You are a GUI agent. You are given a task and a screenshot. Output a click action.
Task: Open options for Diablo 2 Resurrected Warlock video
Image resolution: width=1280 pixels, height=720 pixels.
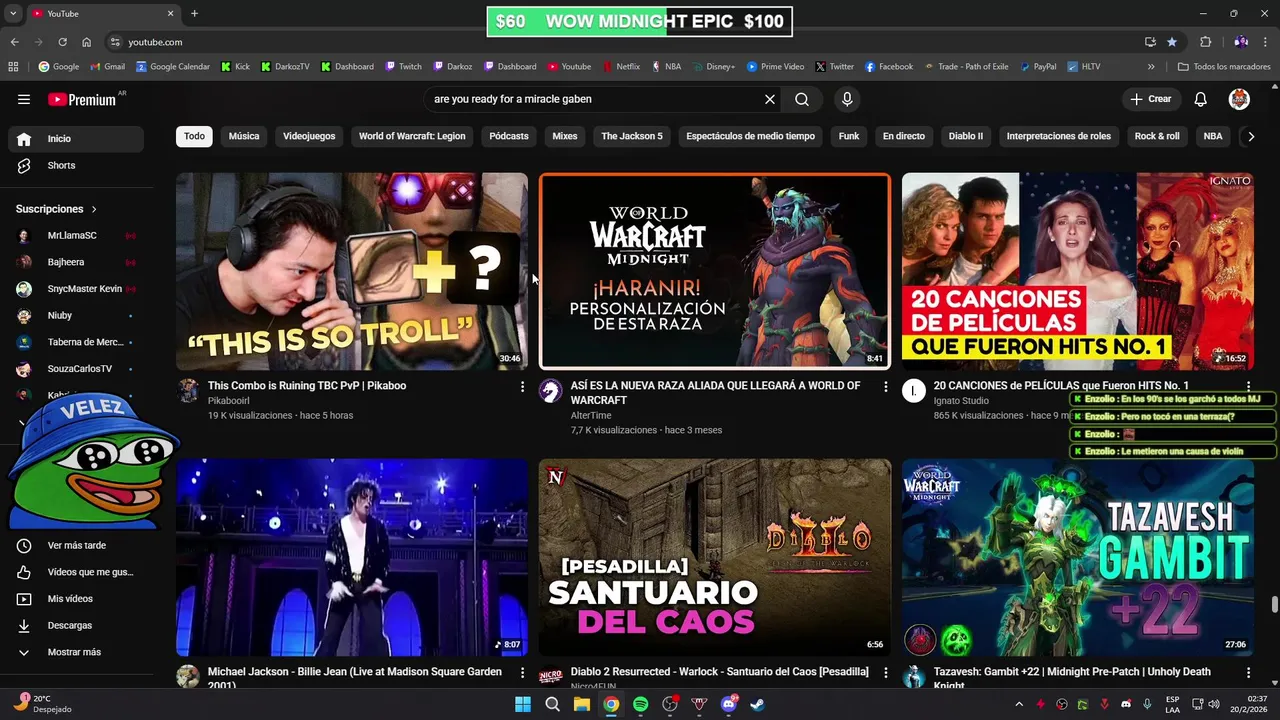click(885, 673)
